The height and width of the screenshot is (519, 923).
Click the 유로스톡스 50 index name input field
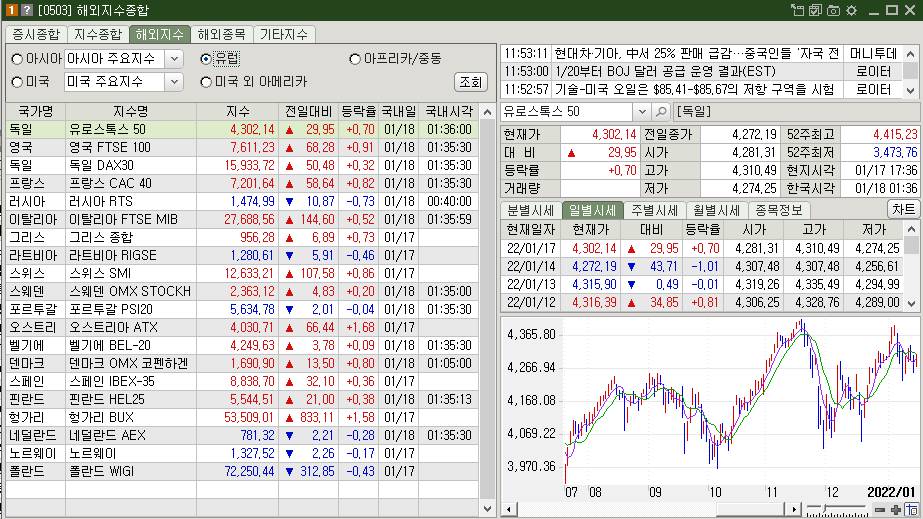pos(567,111)
